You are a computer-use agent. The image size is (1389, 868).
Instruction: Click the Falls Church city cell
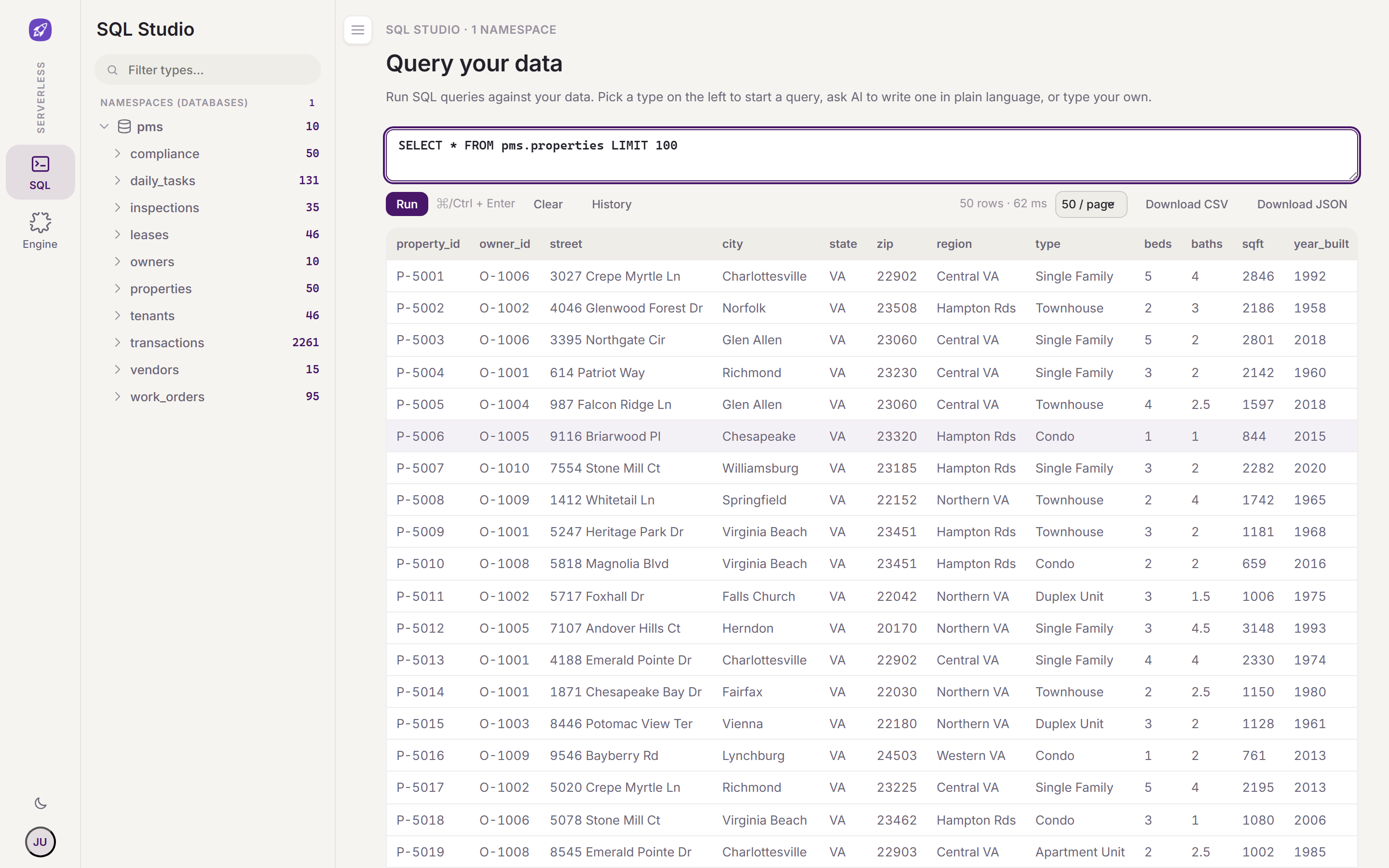point(758,597)
